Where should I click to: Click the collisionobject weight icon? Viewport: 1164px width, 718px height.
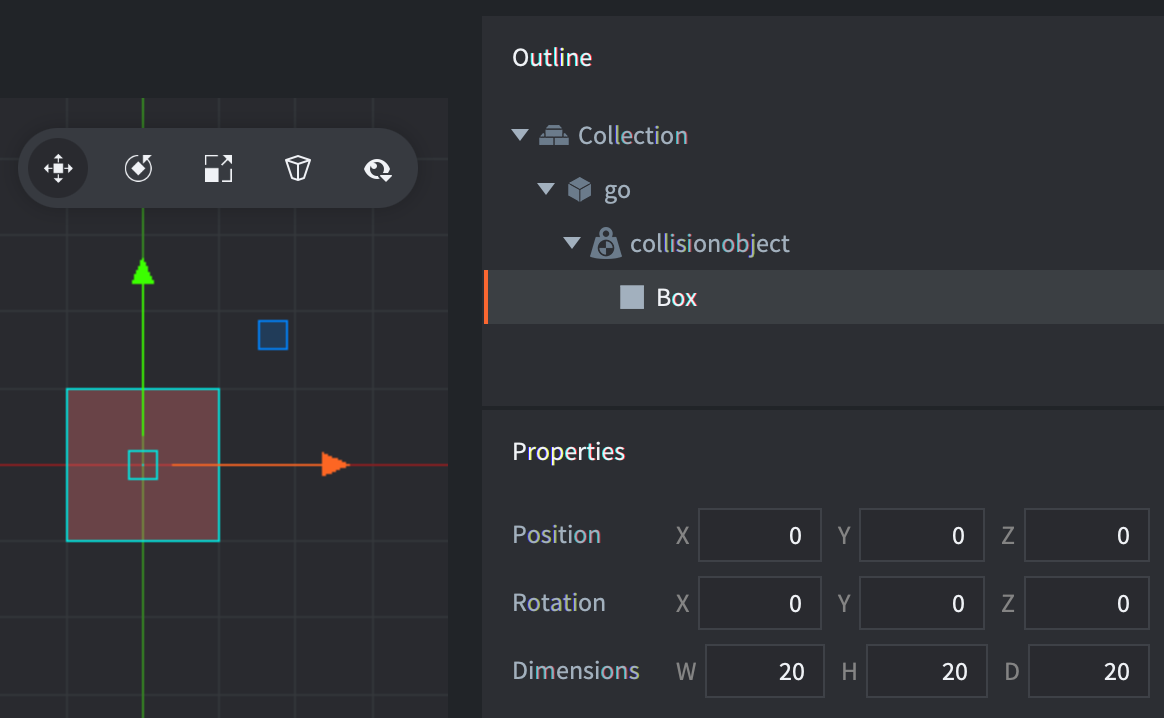click(605, 243)
